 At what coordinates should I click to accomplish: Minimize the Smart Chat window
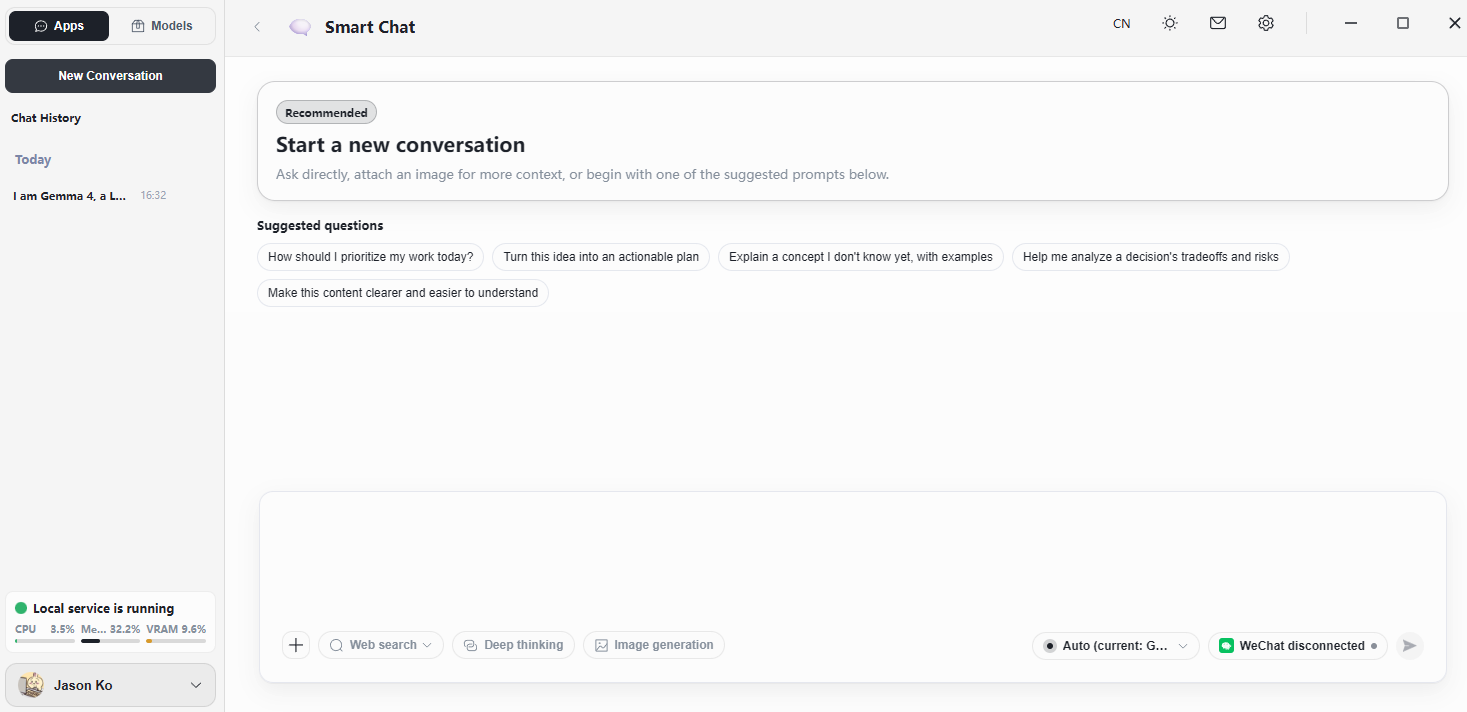1351,23
